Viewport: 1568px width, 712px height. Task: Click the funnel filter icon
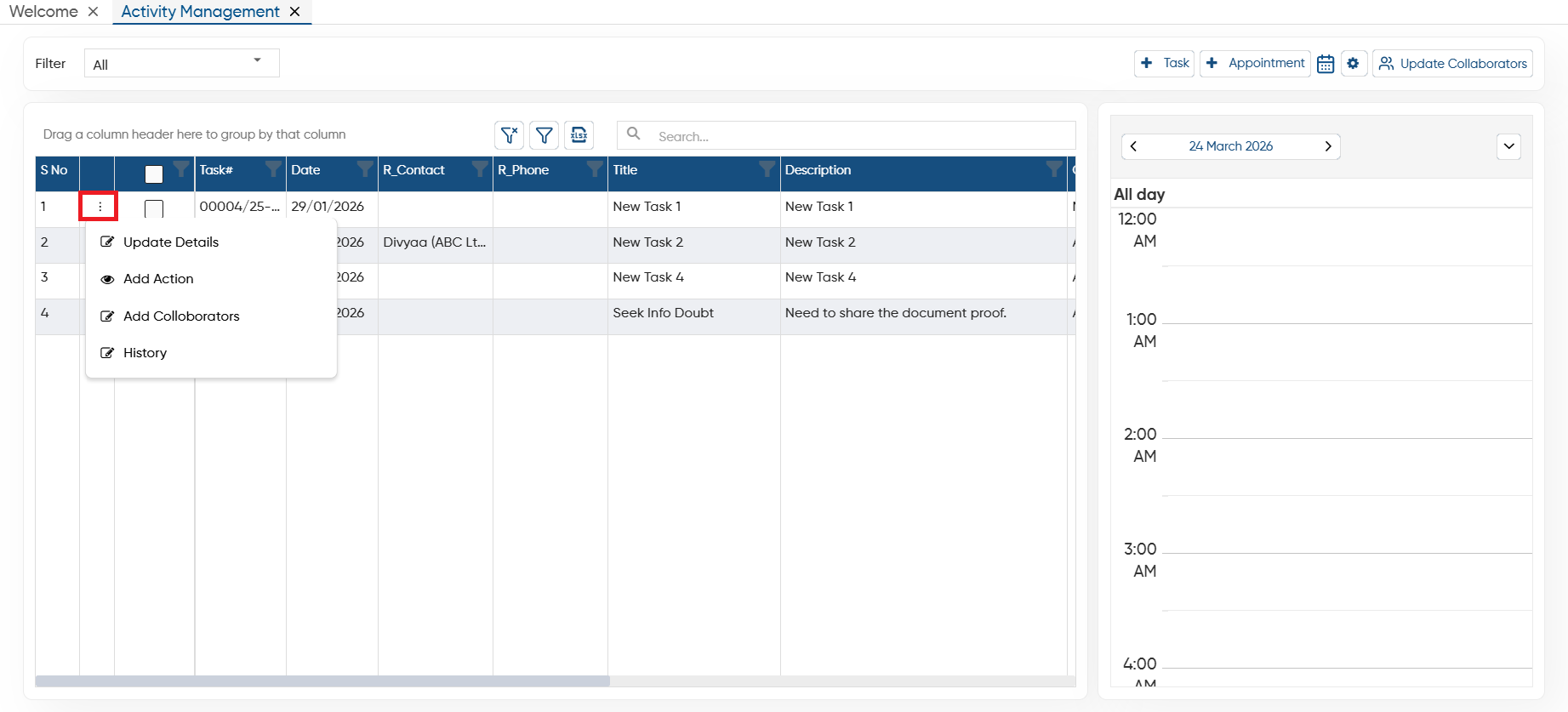[544, 134]
